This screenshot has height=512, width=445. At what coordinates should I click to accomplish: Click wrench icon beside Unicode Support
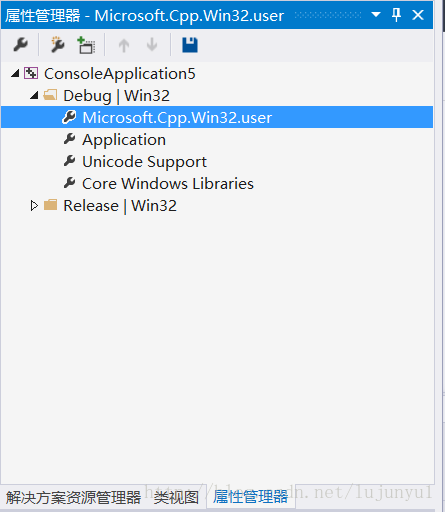69,161
